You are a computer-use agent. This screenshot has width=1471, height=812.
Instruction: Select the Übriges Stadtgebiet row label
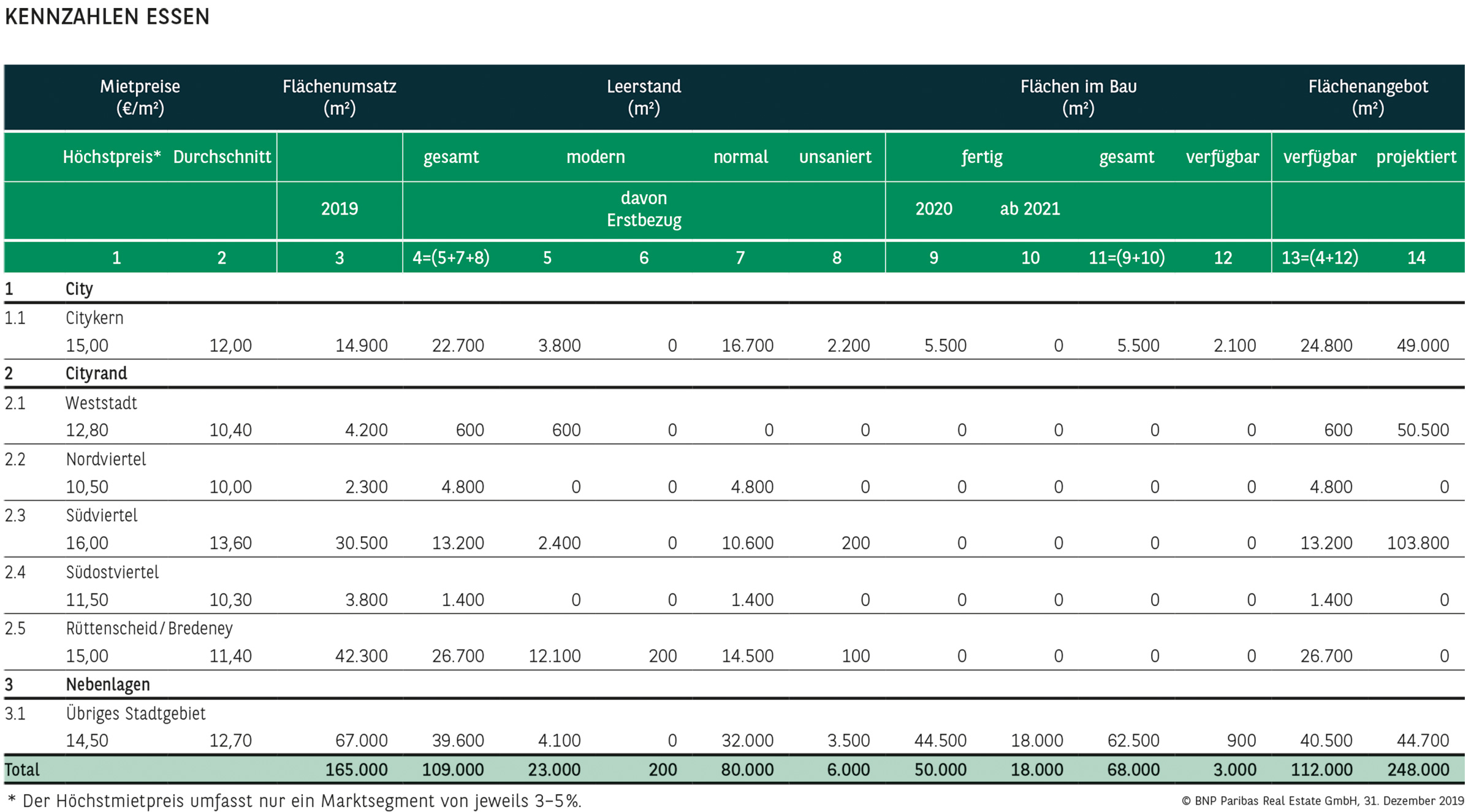pyautogui.click(x=135, y=714)
